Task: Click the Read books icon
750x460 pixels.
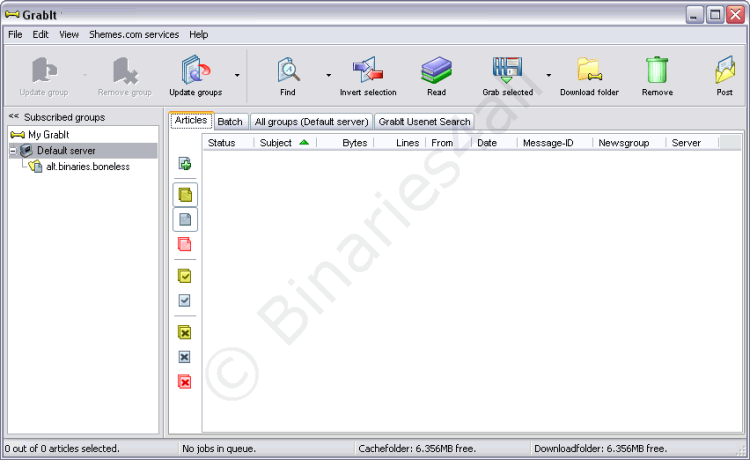Action: (x=436, y=70)
